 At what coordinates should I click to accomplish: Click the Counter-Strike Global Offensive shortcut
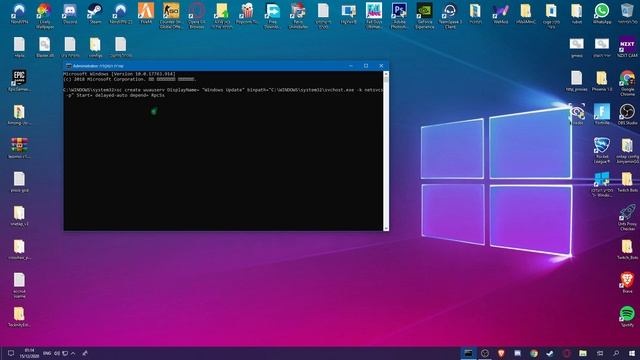click(171, 16)
